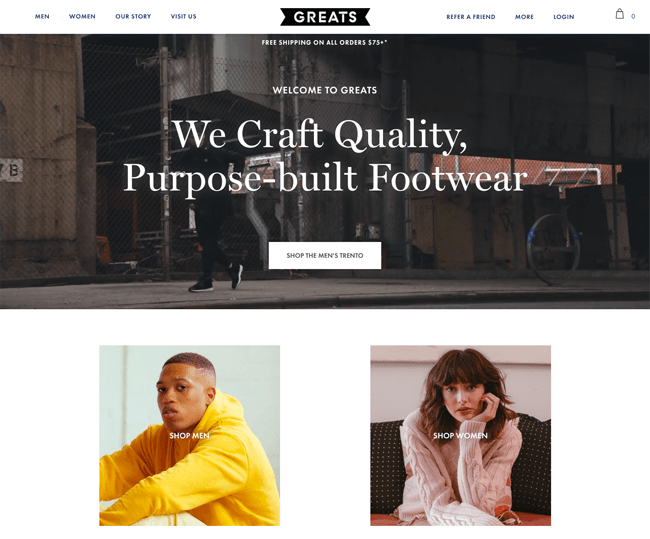Expand the MORE menu
Screen dimensions: 650x539
pos(524,17)
